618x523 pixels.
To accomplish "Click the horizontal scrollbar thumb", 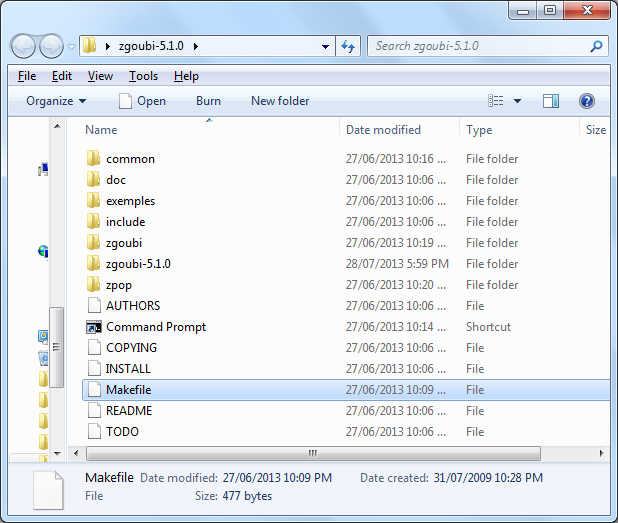I will (313, 453).
